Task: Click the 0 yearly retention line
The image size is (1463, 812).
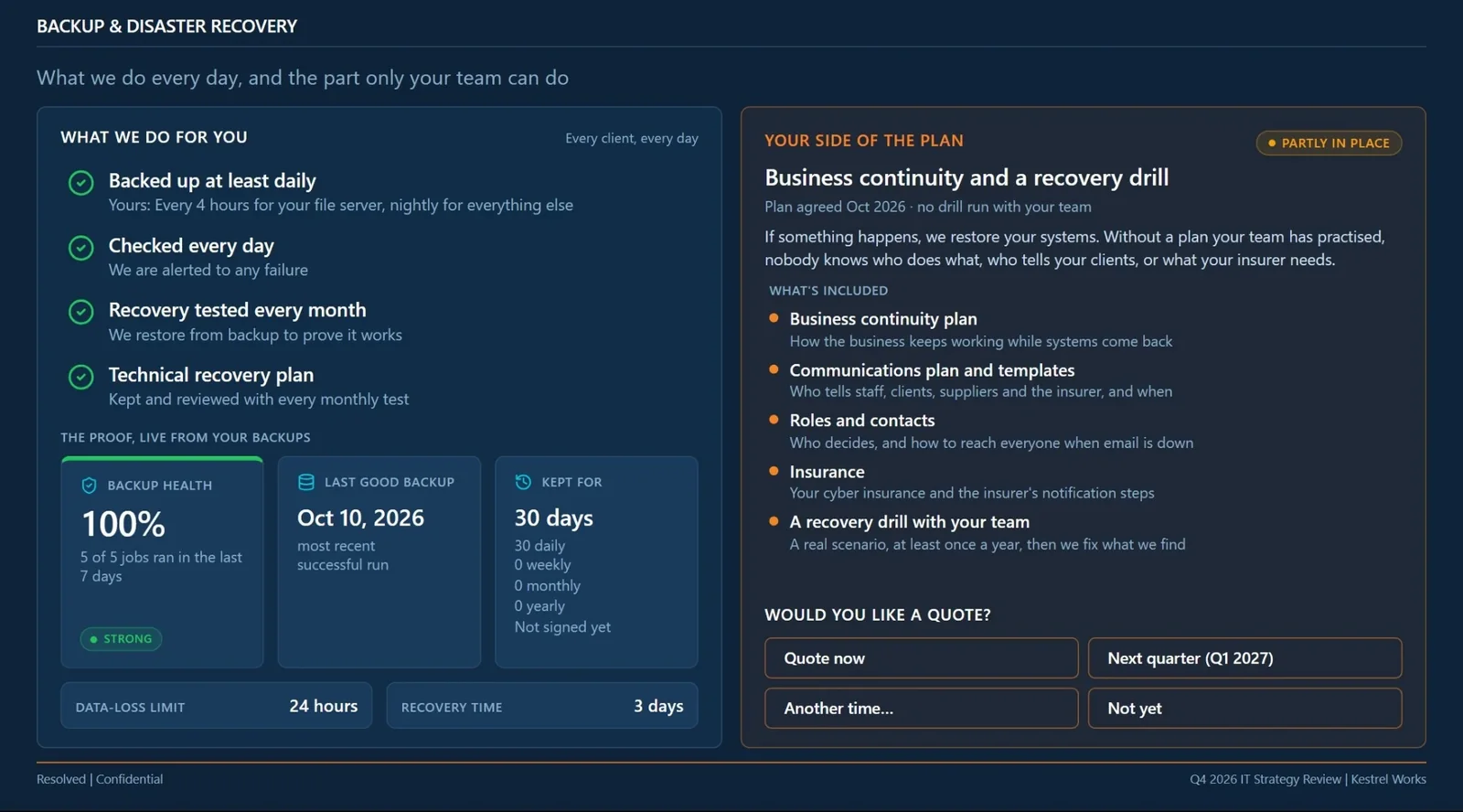Action: (539, 606)
